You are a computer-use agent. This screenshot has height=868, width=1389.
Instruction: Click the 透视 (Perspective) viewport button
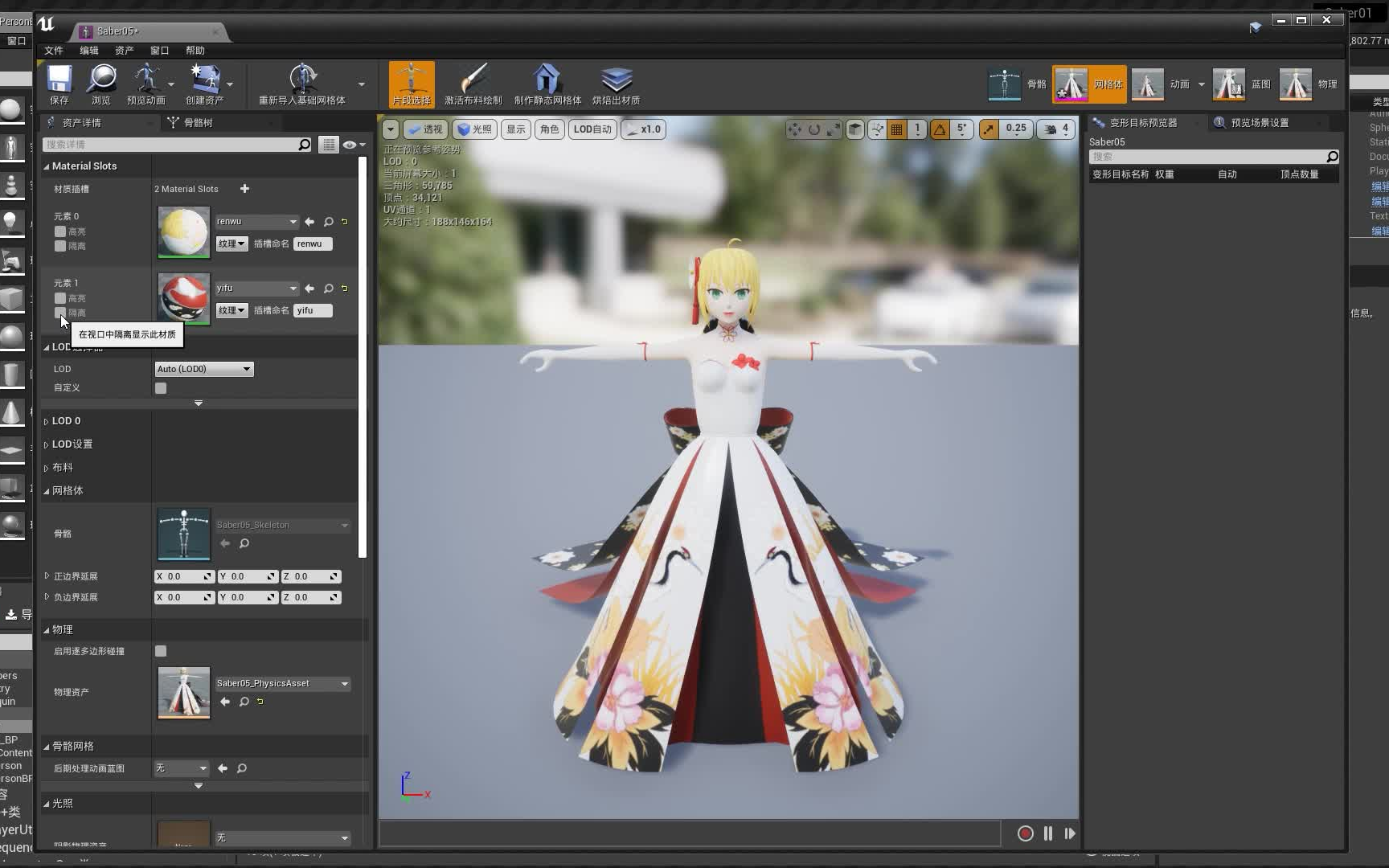click(x=425, y=129)
